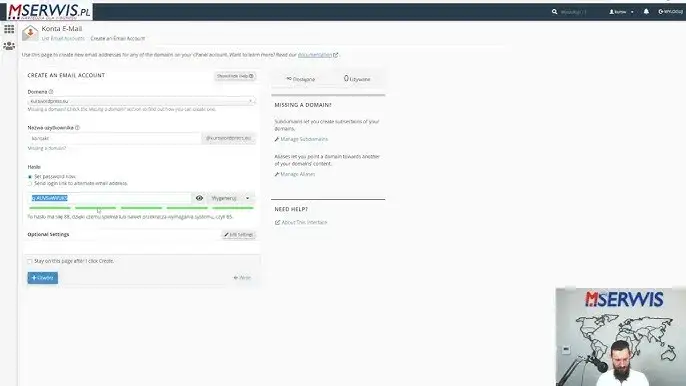686x386 pixels.
Task: Select the Set password now radio button
Action: click(30, 177)
